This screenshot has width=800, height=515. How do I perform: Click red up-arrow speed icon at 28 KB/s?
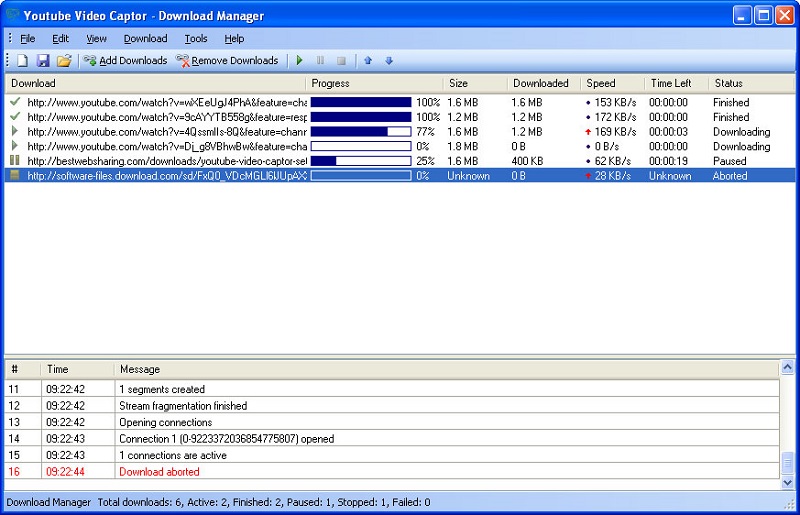(588, 176)
